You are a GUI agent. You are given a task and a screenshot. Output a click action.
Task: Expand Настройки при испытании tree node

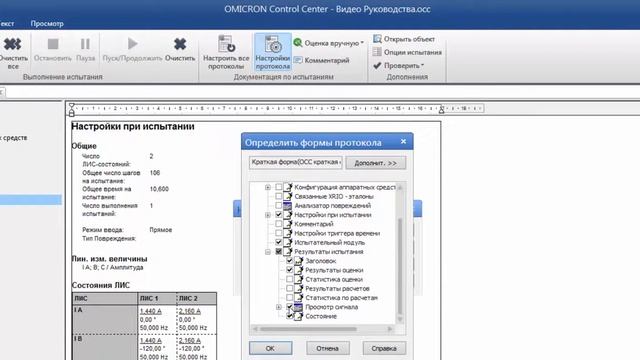[268, 215]
